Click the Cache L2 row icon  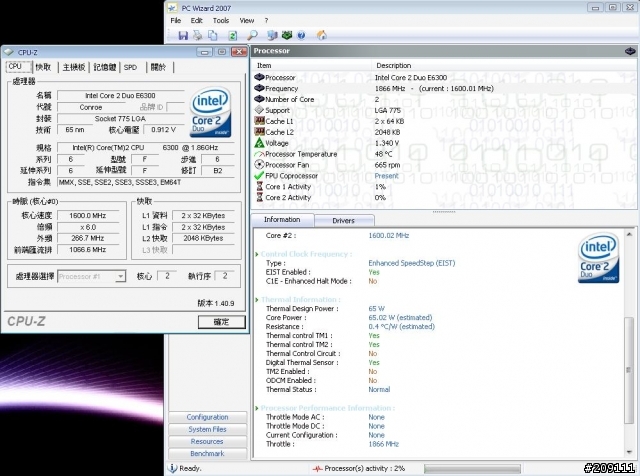[x=259, y=132]
